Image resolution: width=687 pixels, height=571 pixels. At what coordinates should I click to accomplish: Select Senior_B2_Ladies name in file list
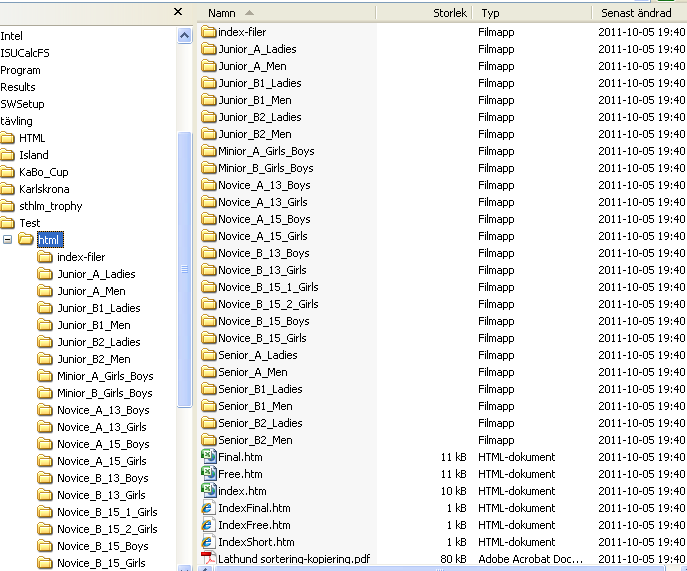[x=260, y=423]
